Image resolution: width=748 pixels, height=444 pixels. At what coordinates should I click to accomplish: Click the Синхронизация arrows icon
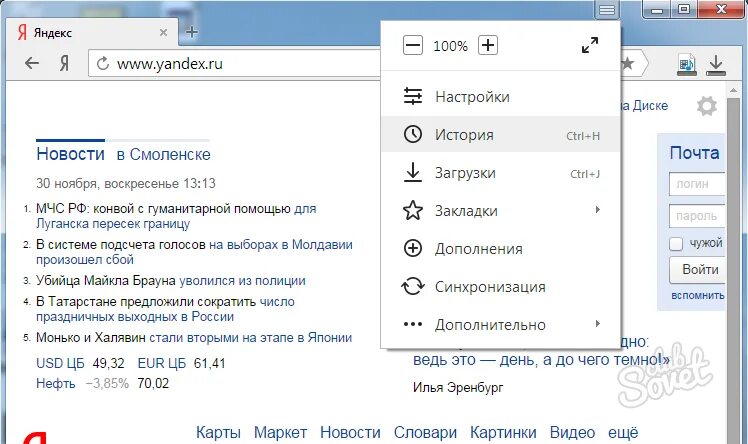pos(413,286)
